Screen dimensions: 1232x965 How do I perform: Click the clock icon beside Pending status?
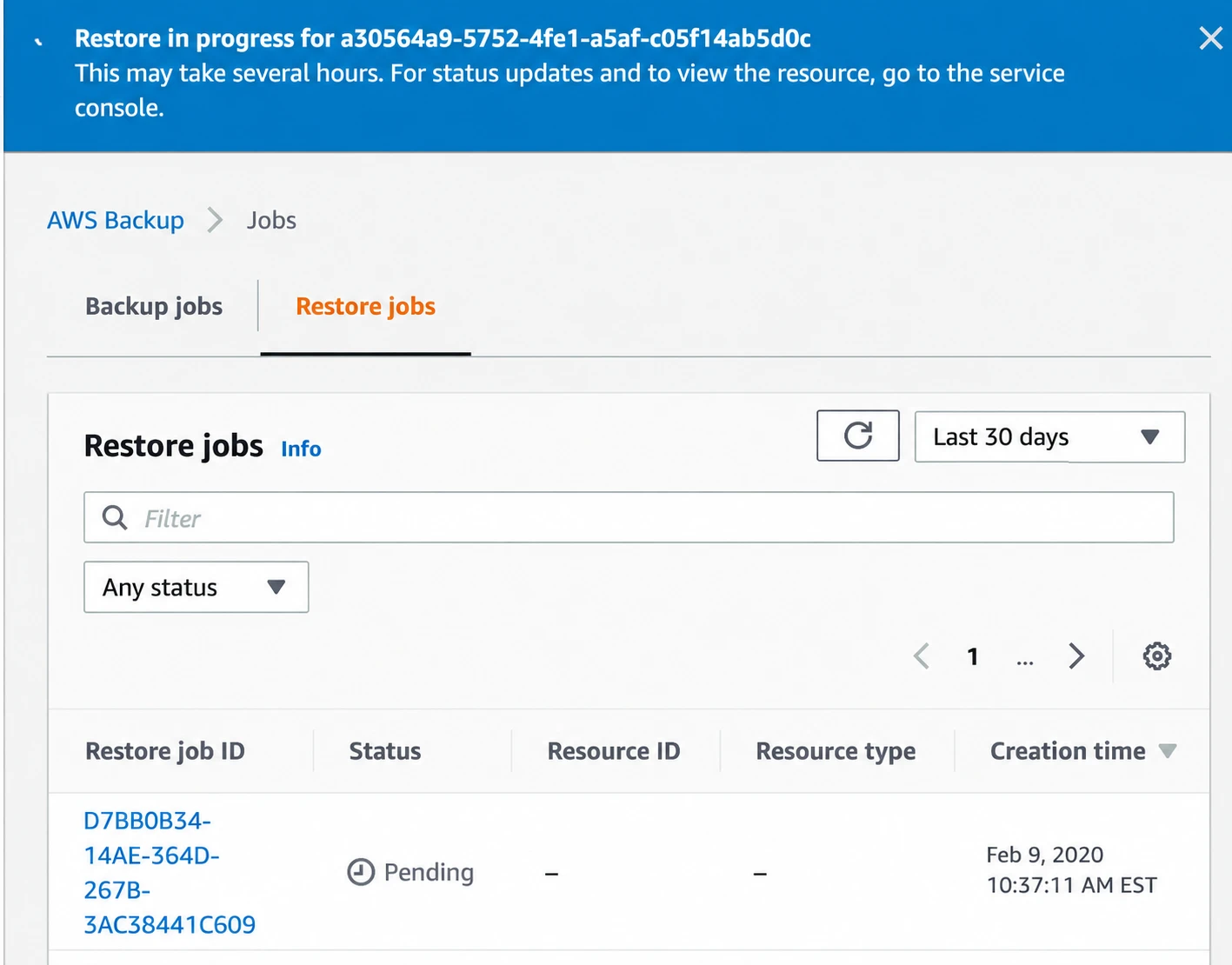(x=361, y=871)
